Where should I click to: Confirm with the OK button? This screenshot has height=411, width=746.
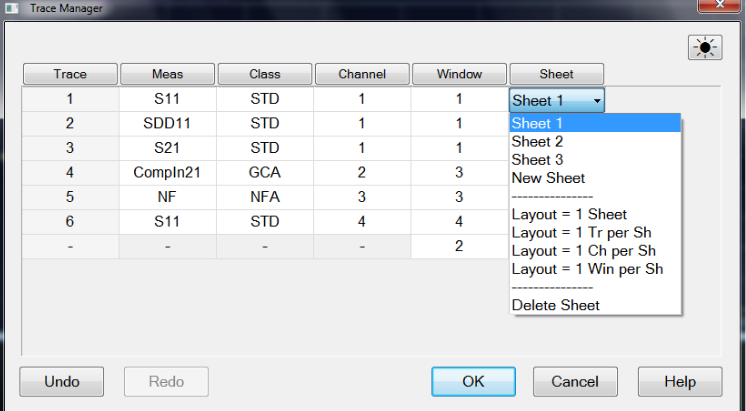pos(473,382)
